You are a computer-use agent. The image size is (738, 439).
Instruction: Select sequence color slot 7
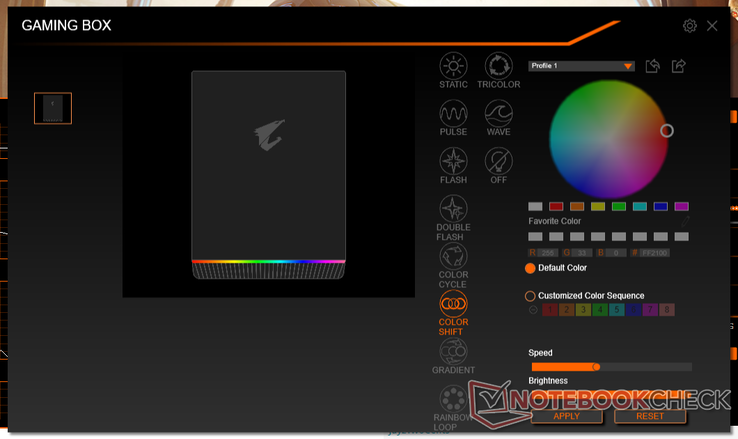pos(650,310)
